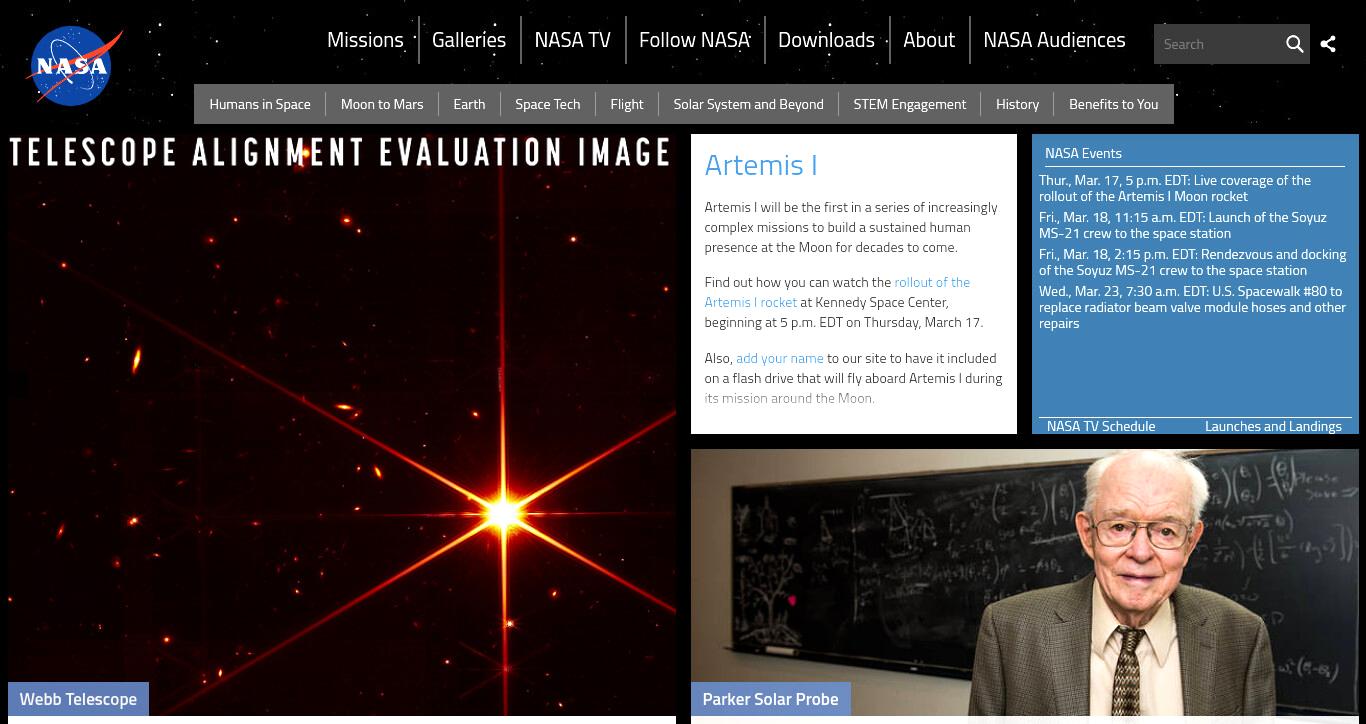Open the Follow NASA menu
The height and width of the screenshot is (724, 1366).
(x=694, y=40)
